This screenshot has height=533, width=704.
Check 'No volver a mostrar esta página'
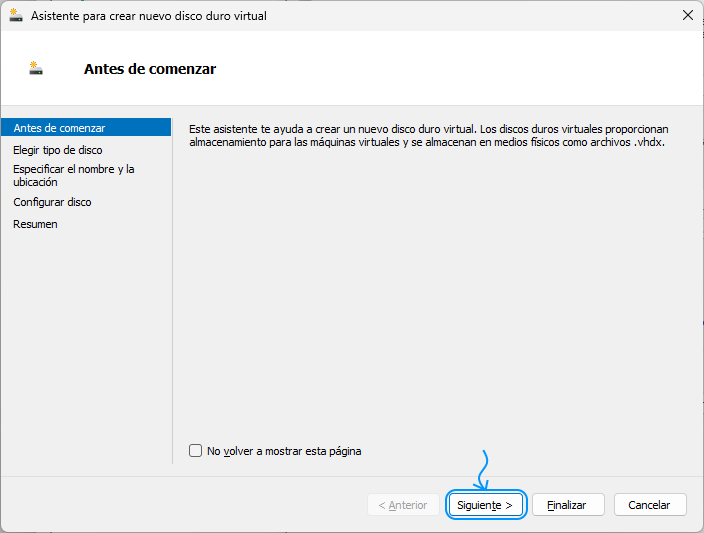click(x=195, y=450)
